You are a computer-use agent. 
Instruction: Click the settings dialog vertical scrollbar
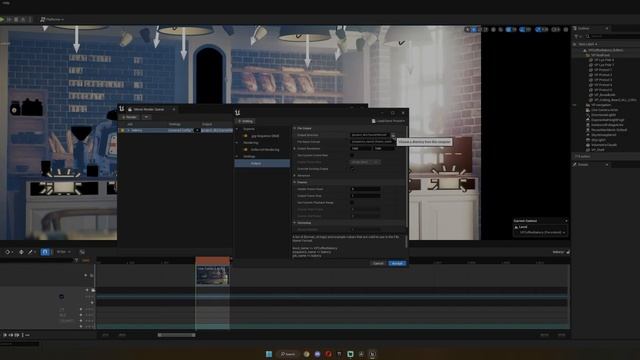coord(406,178)
